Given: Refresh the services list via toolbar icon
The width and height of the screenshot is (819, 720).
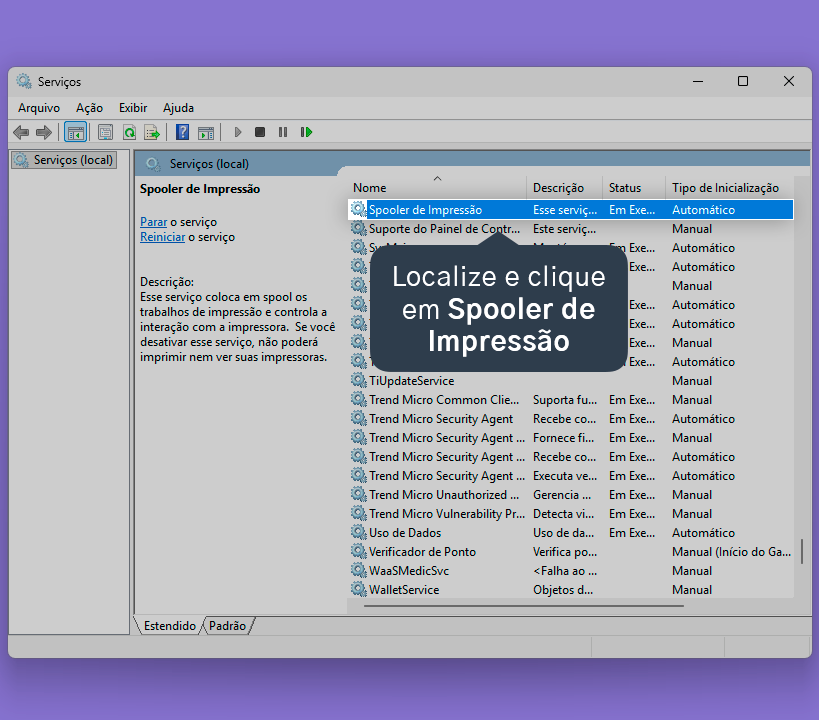Looking at the screenshot, I should pyautogui.click(x=129, y=132).
